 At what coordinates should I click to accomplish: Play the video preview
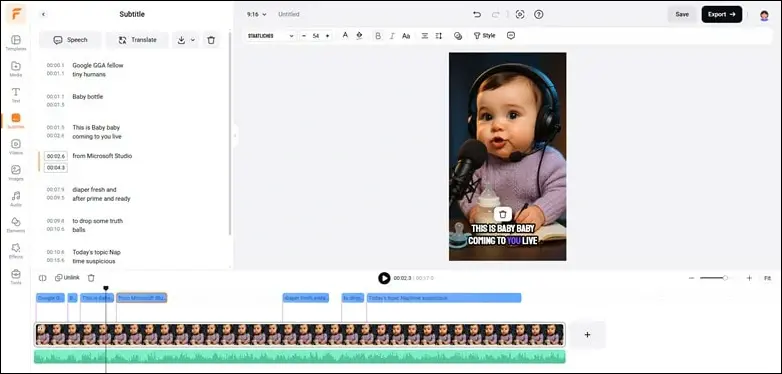pos(384,278)
